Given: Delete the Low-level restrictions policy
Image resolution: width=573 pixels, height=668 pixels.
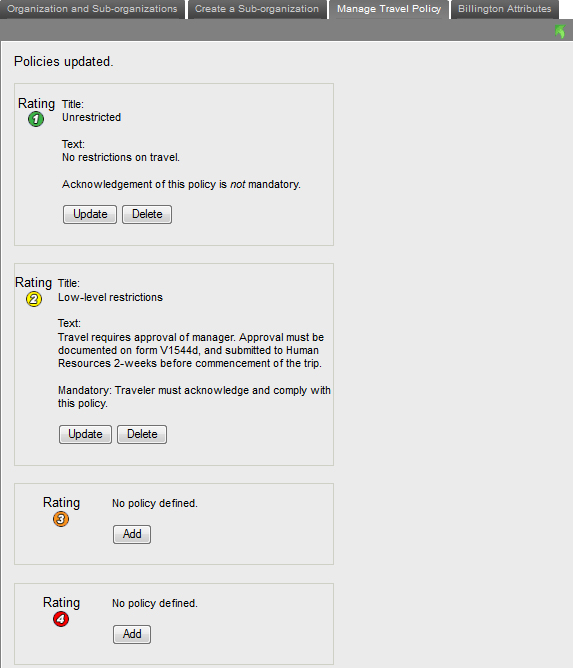Looking at the screenshot, I should click(x=142, y=434).
